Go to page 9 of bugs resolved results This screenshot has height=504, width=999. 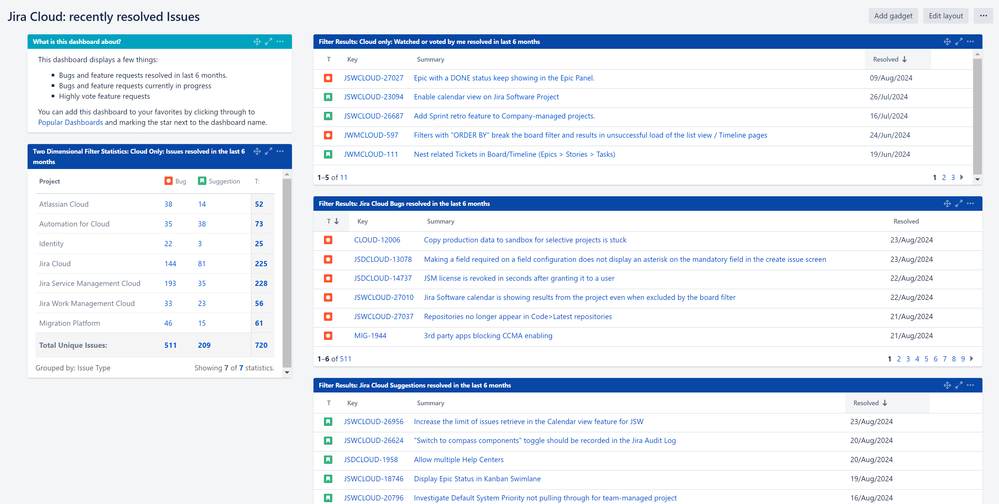pyautogui.click(x=963, y=359)
